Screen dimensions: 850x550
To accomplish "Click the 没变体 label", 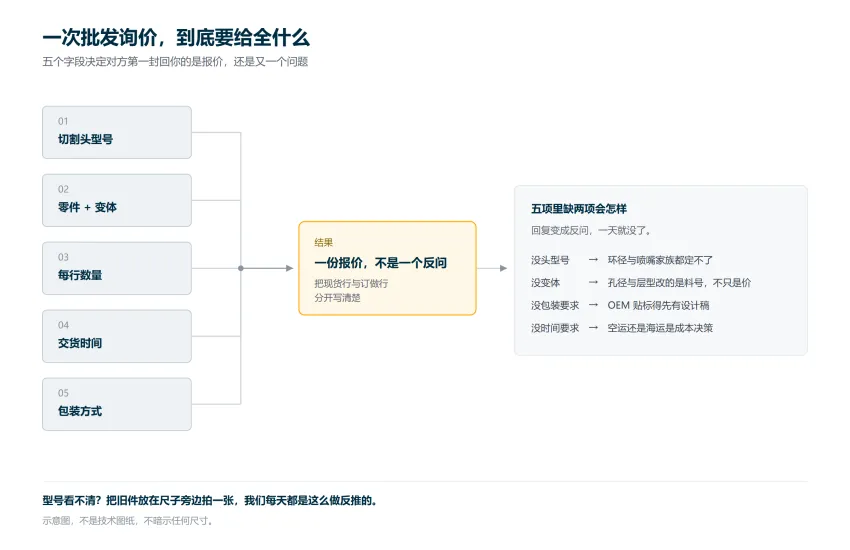I will tap(545, 283).
